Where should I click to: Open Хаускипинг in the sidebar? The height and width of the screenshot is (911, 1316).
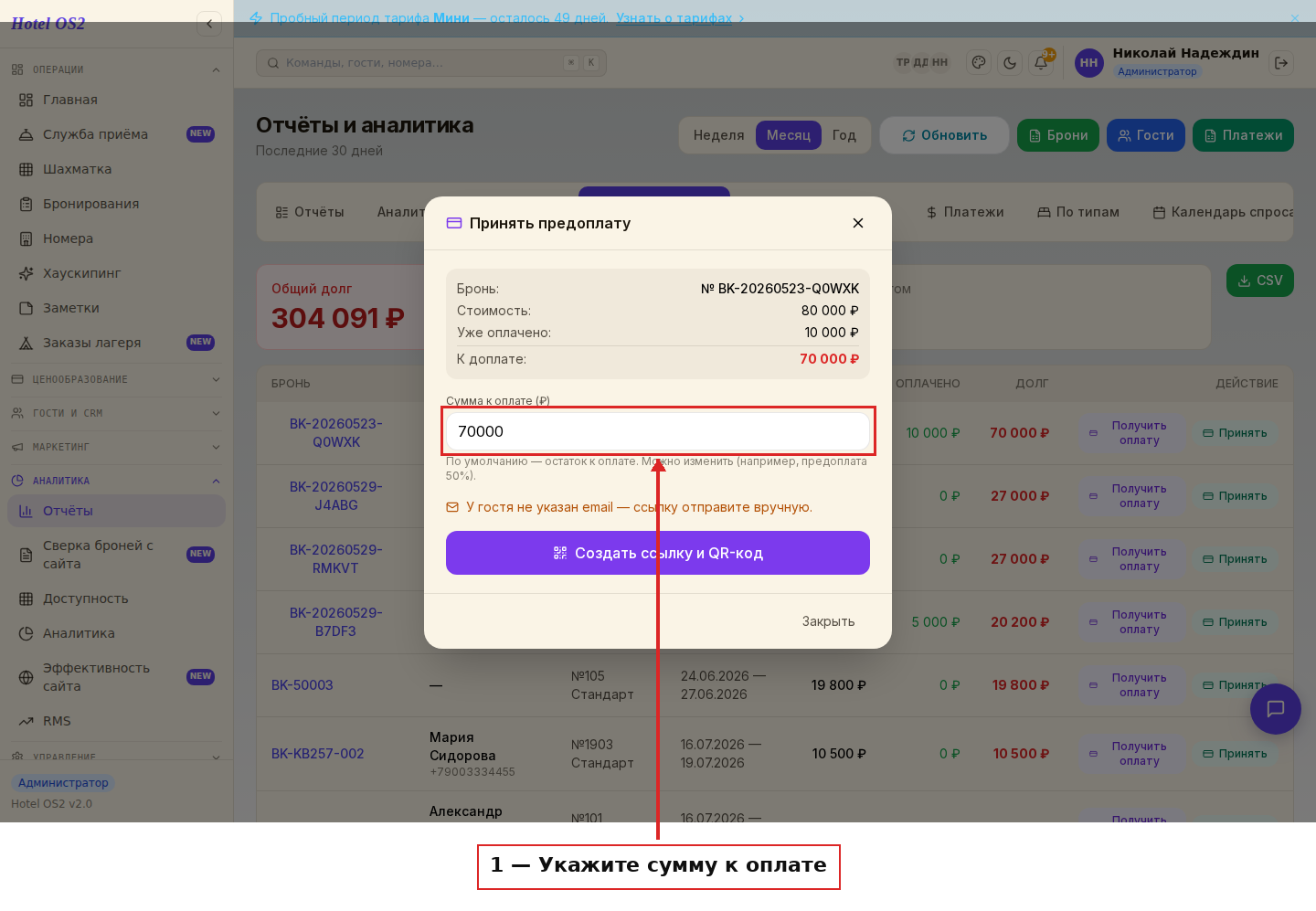tap(116, 273)
